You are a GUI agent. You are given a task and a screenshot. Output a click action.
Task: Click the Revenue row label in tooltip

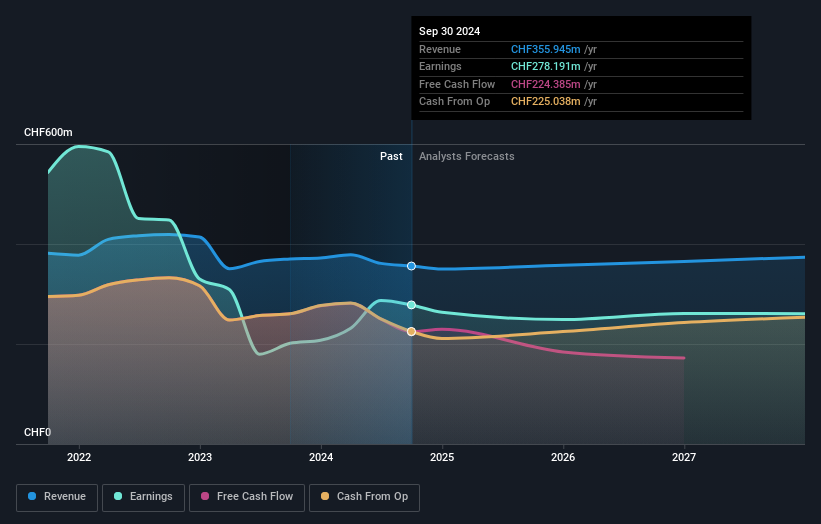[440, 49]
